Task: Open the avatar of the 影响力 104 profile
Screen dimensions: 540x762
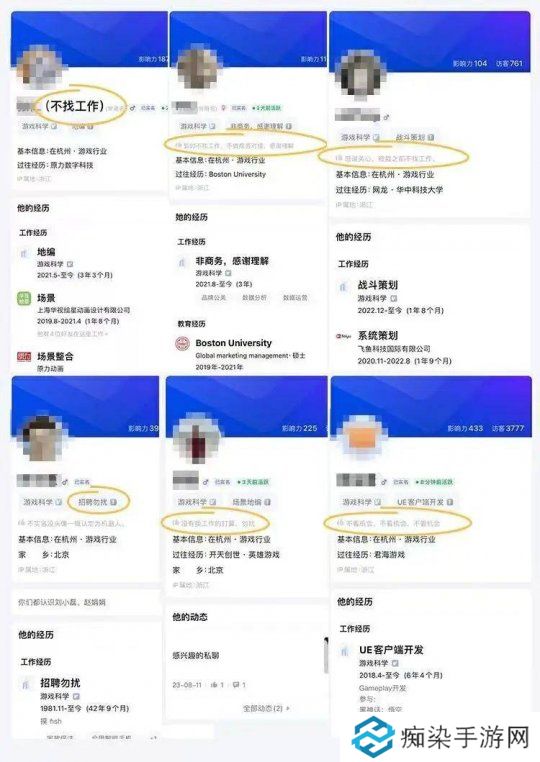Action: (x=360, y=75)
